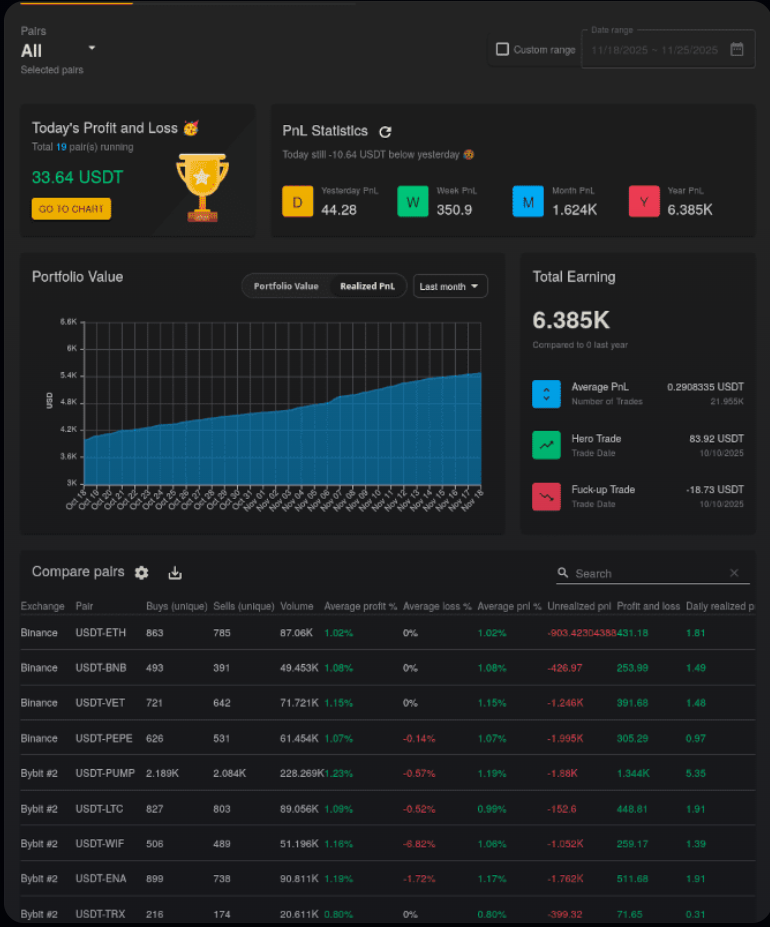The width and height of the screenshot is (770, 927).
Task: Switch to Realized PnL tab
Action: click(x=367, y=286)
